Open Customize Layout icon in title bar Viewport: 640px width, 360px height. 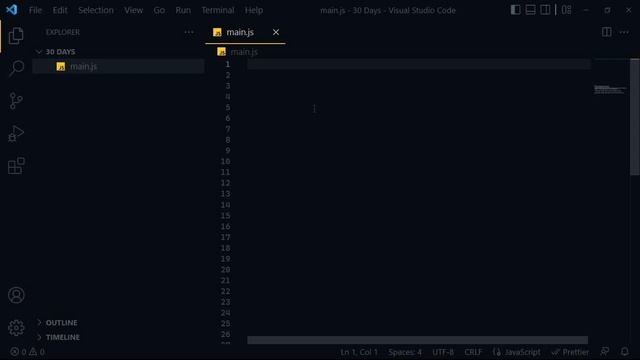[x=567, y=10]
